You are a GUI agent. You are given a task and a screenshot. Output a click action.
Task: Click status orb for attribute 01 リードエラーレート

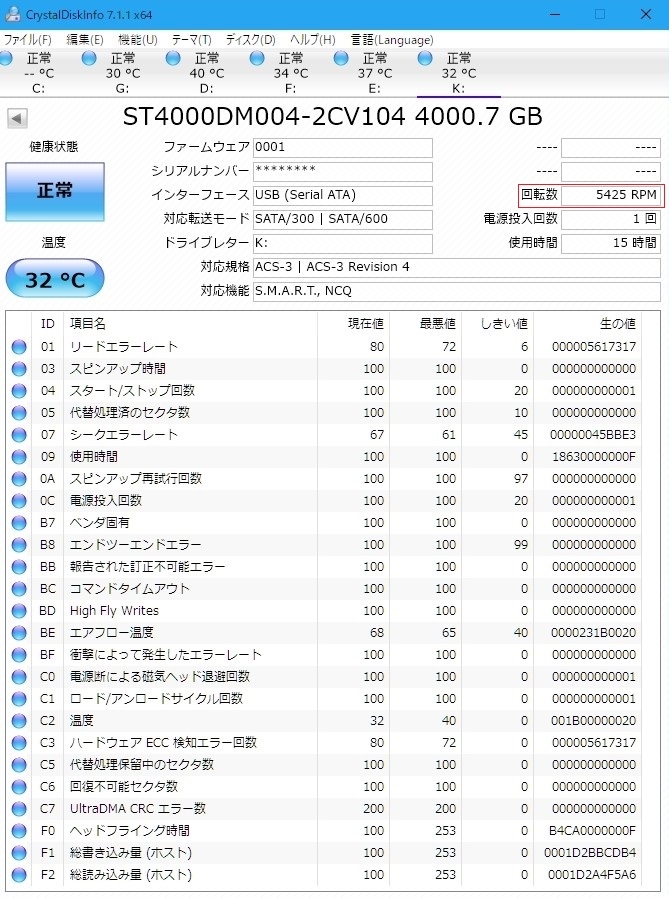pyautogui.click(x=19, y=347)
